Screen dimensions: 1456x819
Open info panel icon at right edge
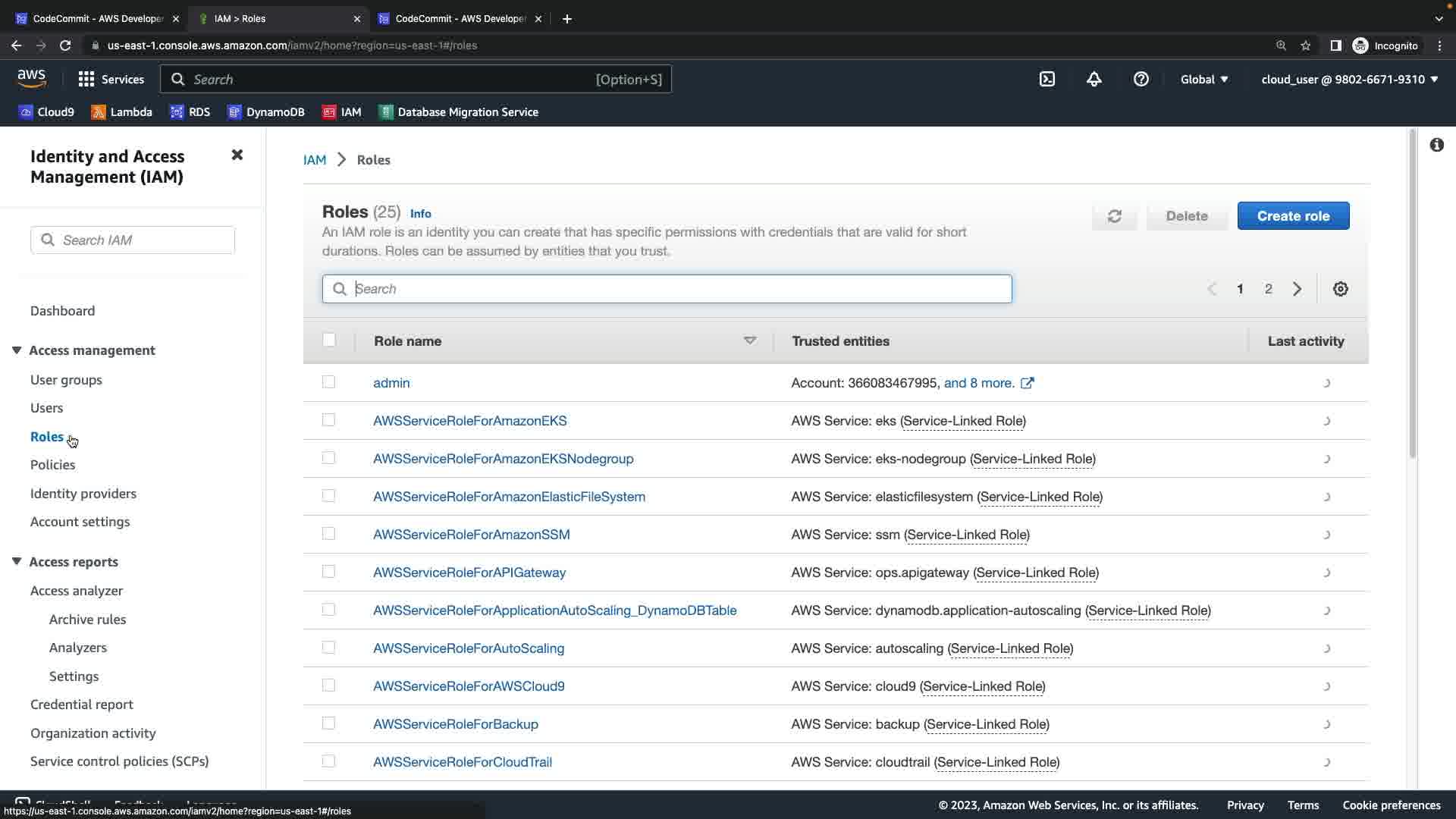[1436, 145]
